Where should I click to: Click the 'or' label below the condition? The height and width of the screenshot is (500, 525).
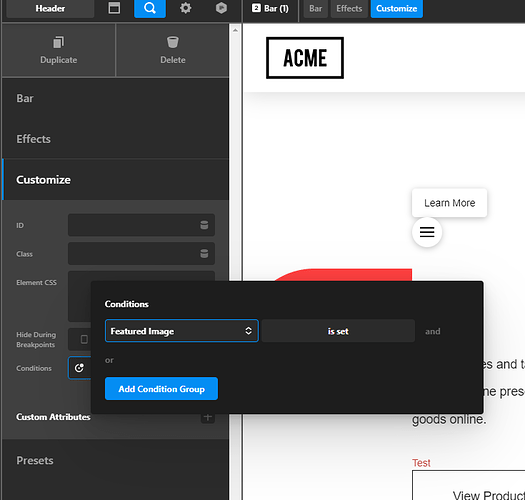point(109,360)
